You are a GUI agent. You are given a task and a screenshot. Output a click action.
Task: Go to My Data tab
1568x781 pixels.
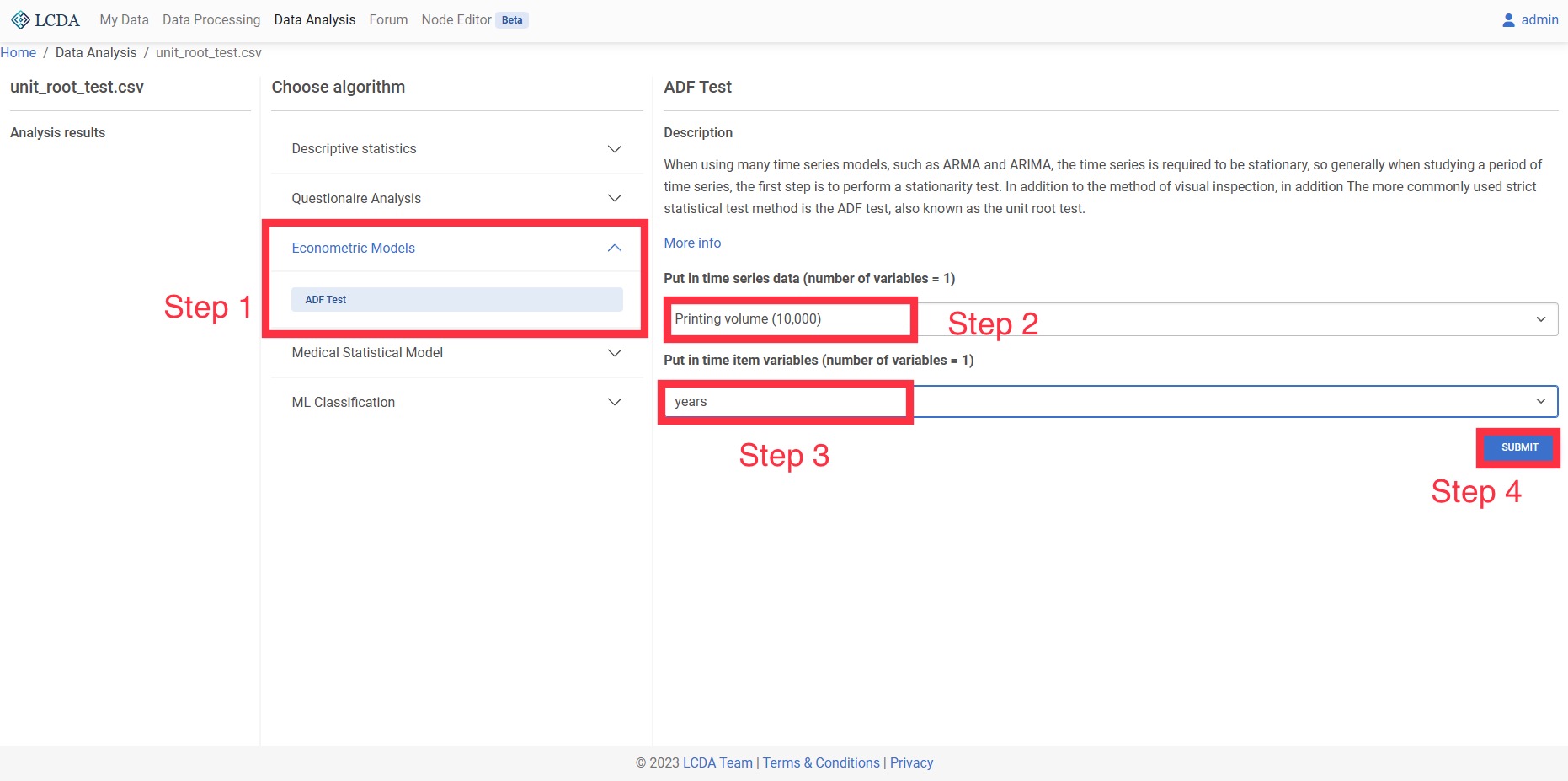(x=124, y=19)
